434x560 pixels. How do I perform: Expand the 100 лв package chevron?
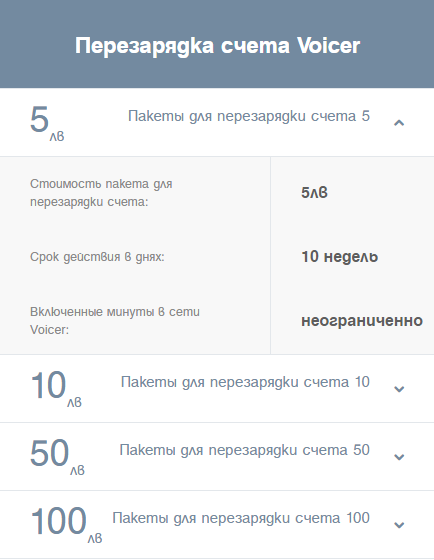(399, 525)
